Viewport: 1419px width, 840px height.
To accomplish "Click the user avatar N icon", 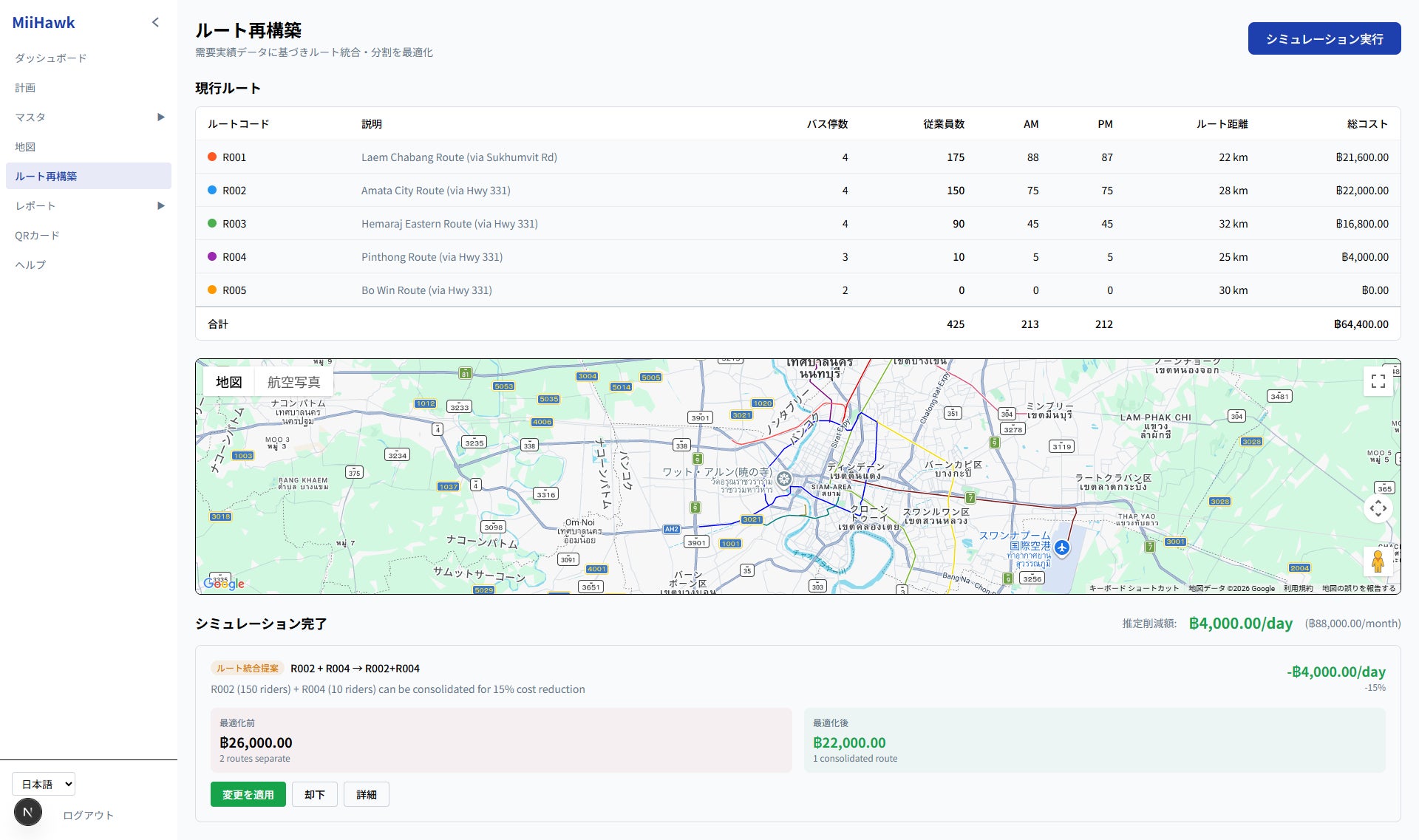I will (x=28, y=813).
